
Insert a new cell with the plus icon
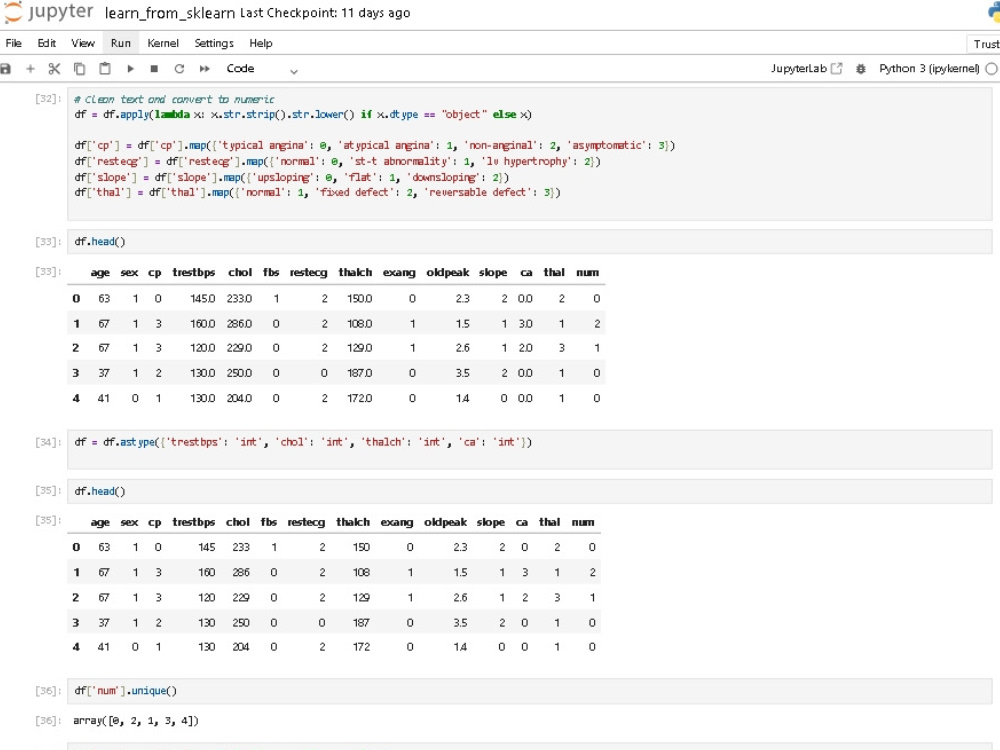[30, 69]
